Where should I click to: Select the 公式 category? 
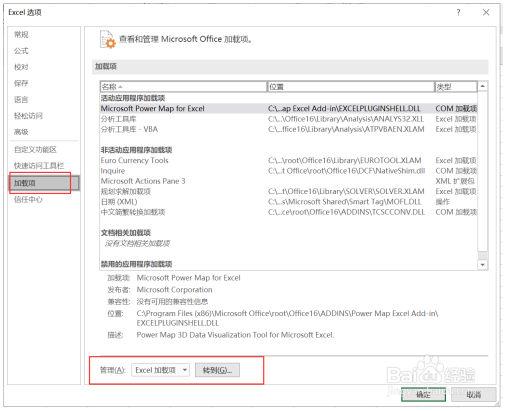pyautogui.click(x=21, y=51)
